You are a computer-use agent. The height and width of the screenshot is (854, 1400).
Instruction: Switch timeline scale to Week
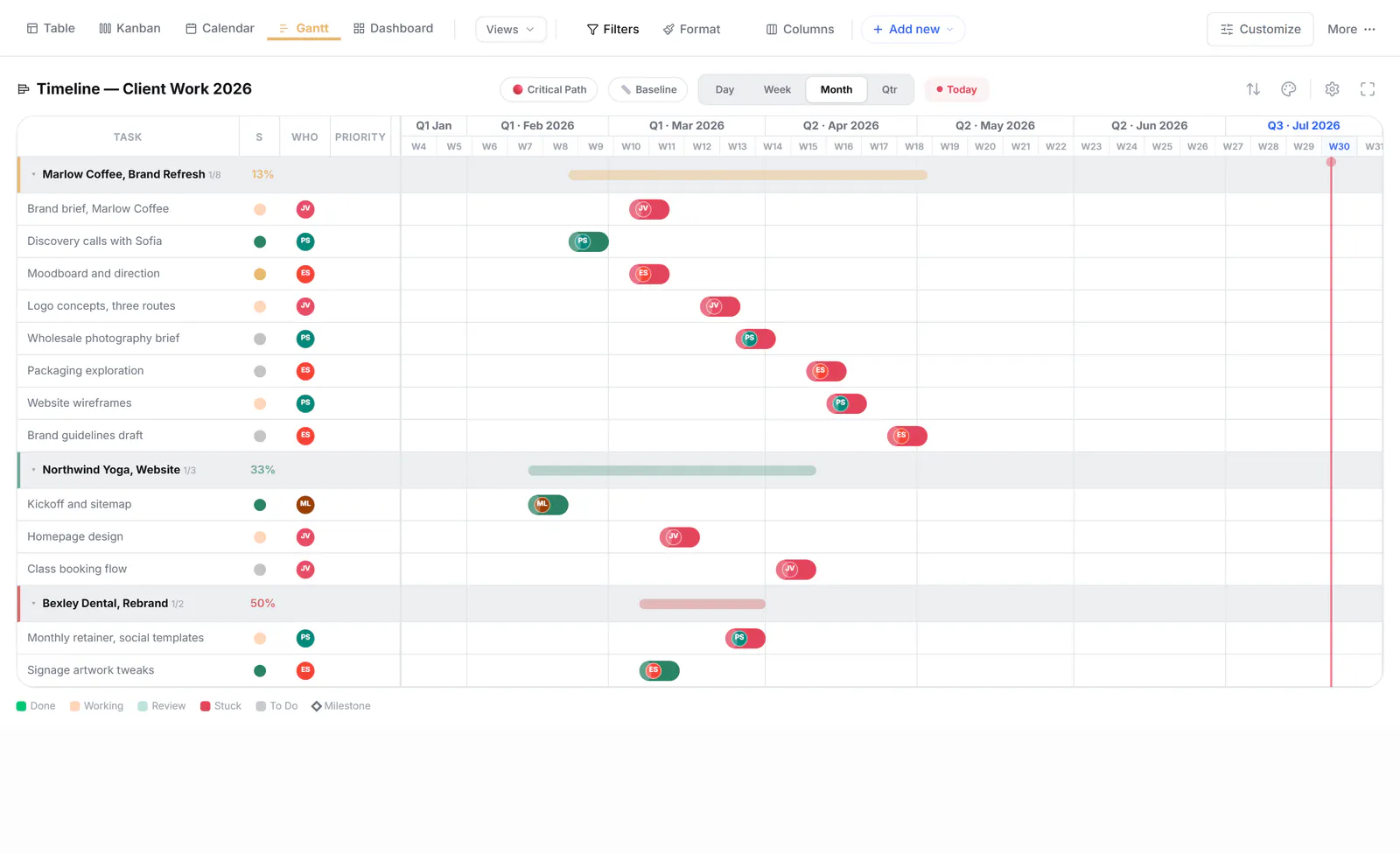pyautogui.click(x=777, y=89)
